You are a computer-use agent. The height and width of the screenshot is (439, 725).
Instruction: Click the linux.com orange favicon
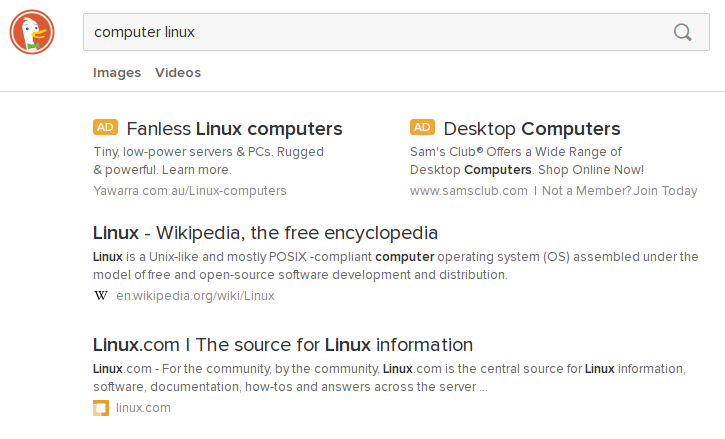[101, 408]
